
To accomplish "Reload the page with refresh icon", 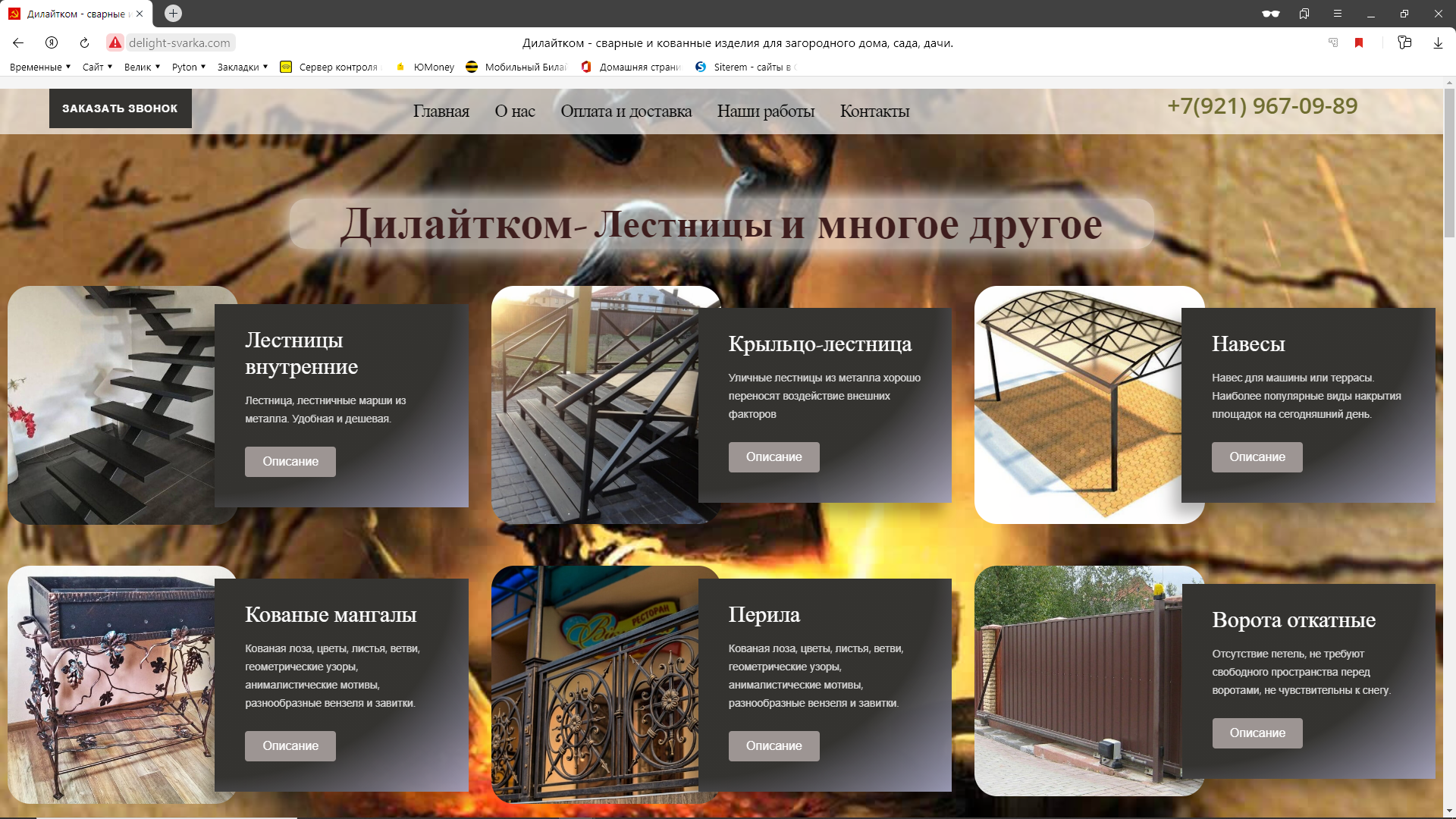I will 84,43.
